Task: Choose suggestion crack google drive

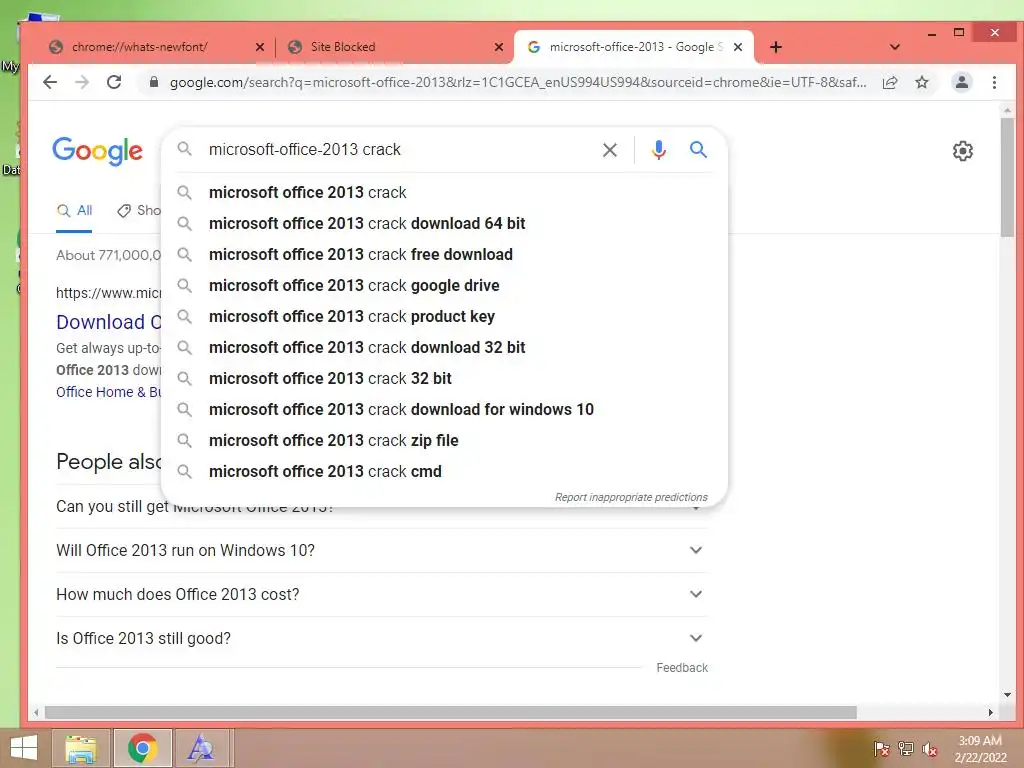Action: tap(444, 285)
